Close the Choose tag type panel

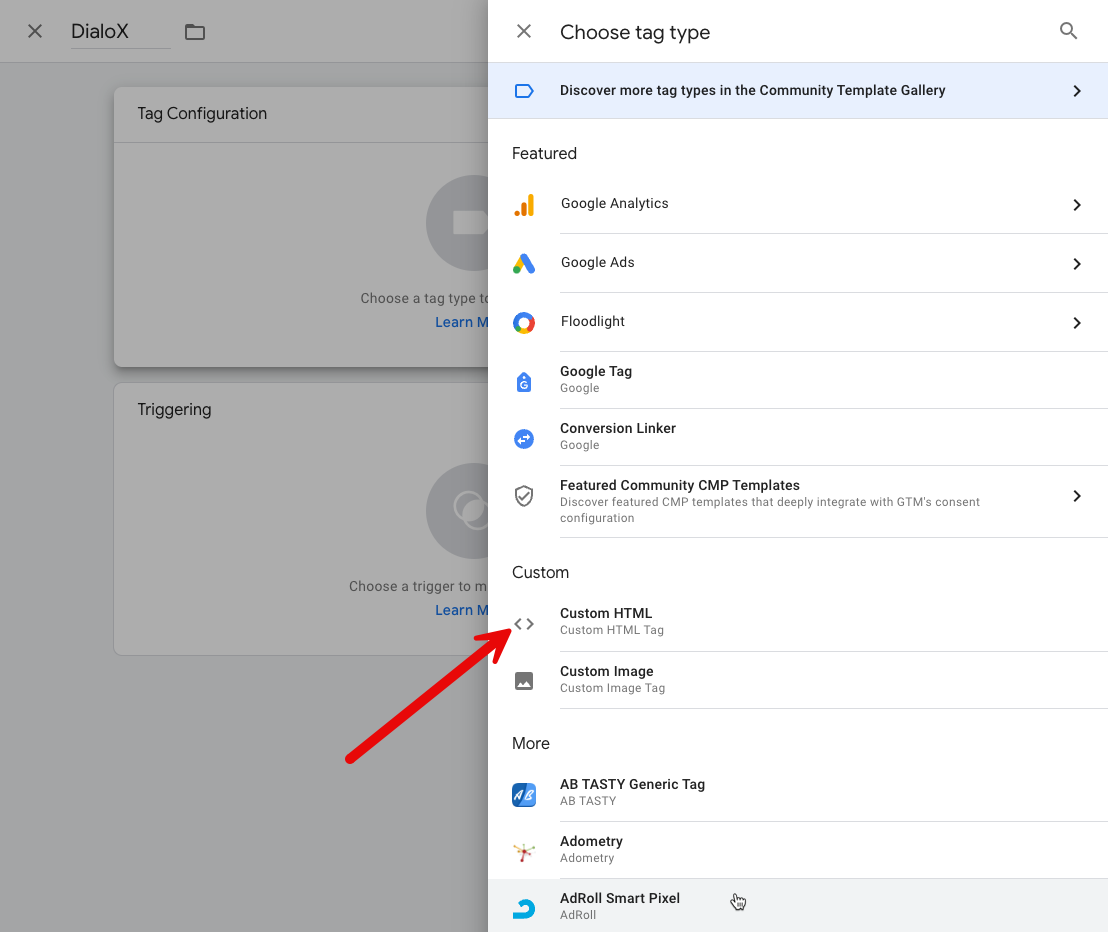[524, 32]
